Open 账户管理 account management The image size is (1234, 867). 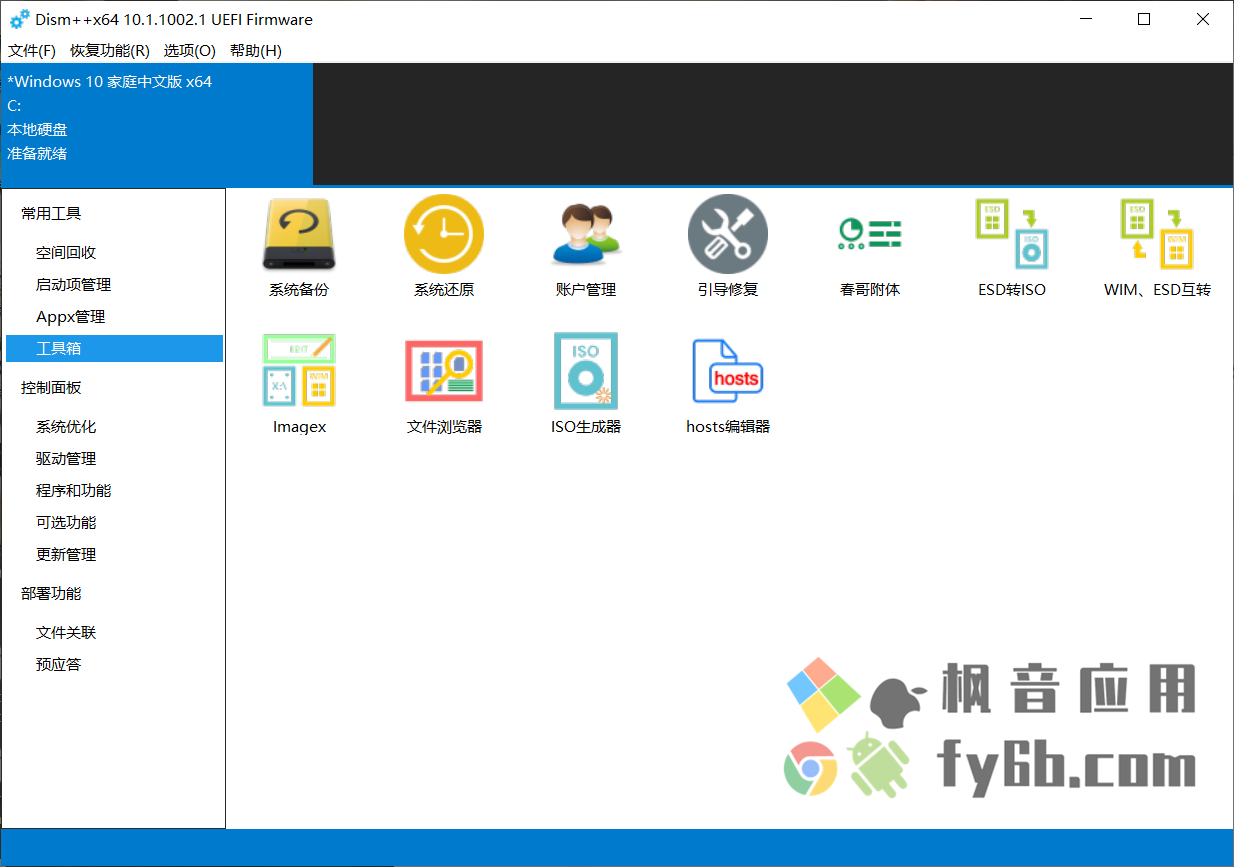[x=586, y=247]
